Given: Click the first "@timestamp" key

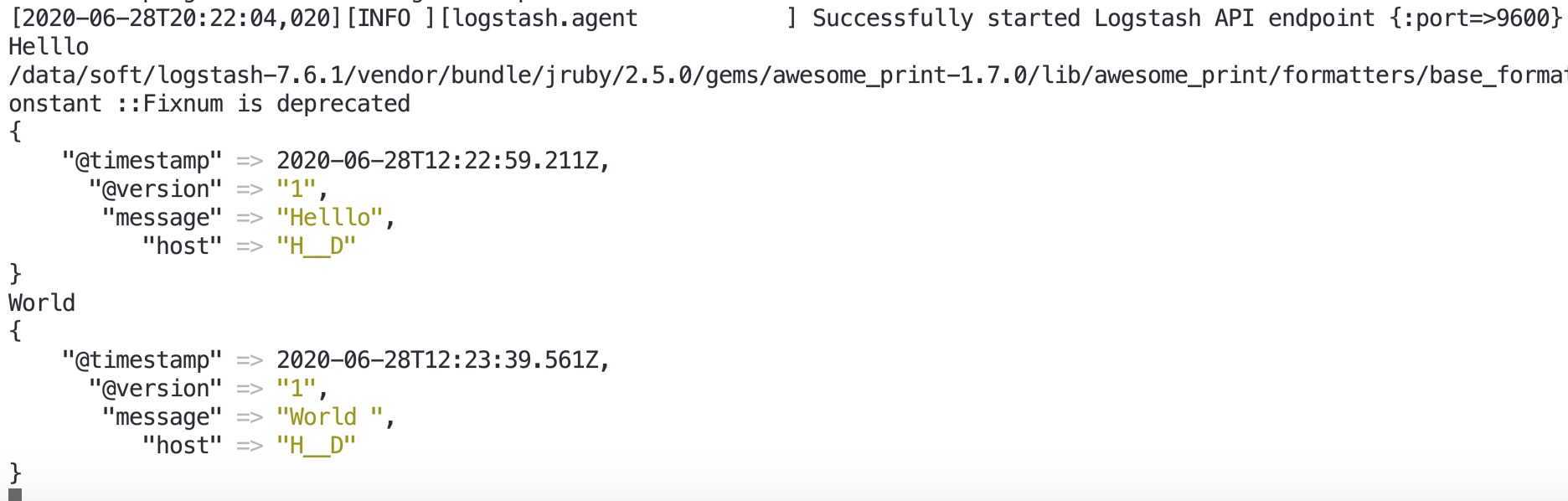Looking at the screenshot, I should coord(142,161).
